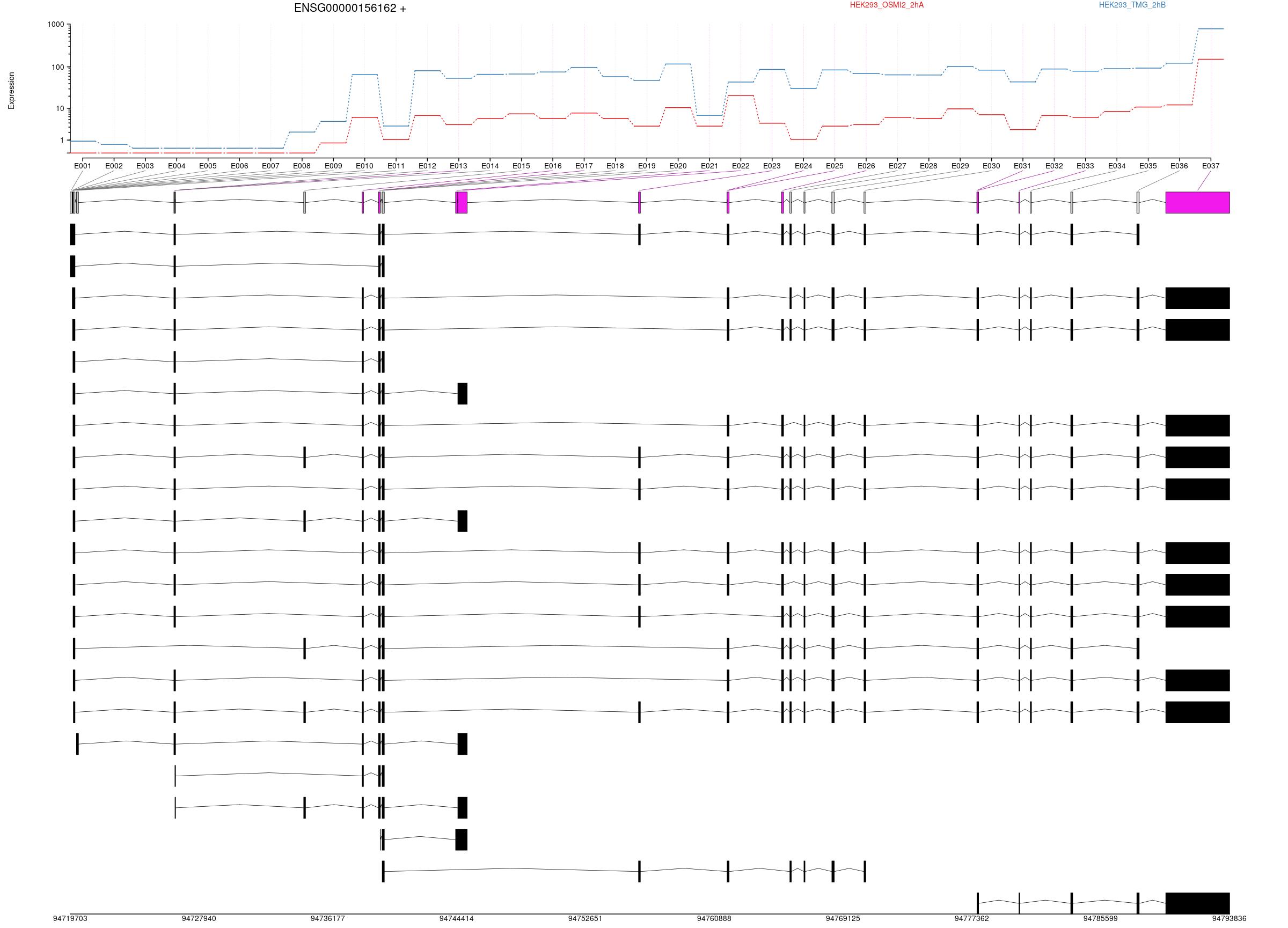Click the large magenta terminal exon box
1288x928 pixels.
(1198, 203)
